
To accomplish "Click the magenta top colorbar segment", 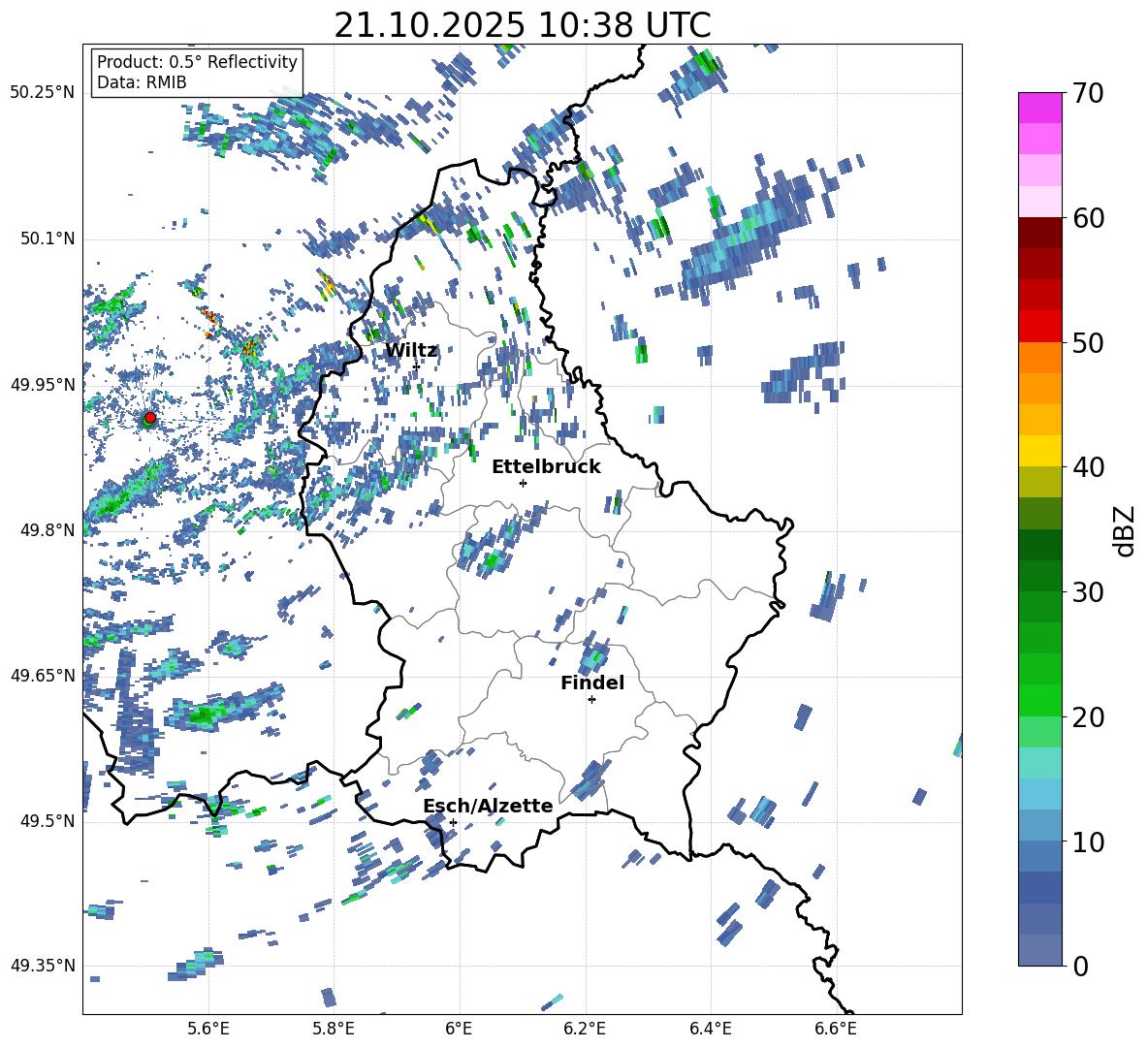I will point(1039,109).
